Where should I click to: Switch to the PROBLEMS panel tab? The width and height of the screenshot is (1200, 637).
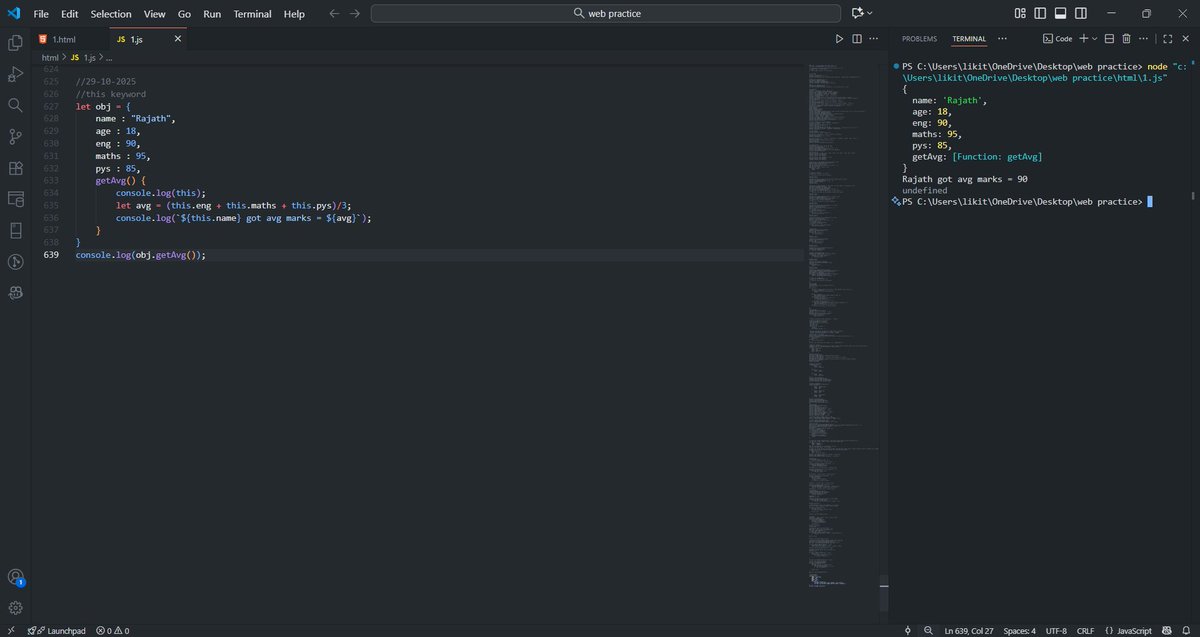(919, 38)
